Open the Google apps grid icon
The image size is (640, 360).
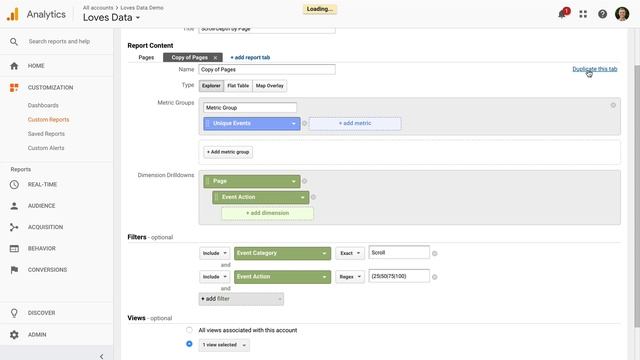click(x=583, y=14)
